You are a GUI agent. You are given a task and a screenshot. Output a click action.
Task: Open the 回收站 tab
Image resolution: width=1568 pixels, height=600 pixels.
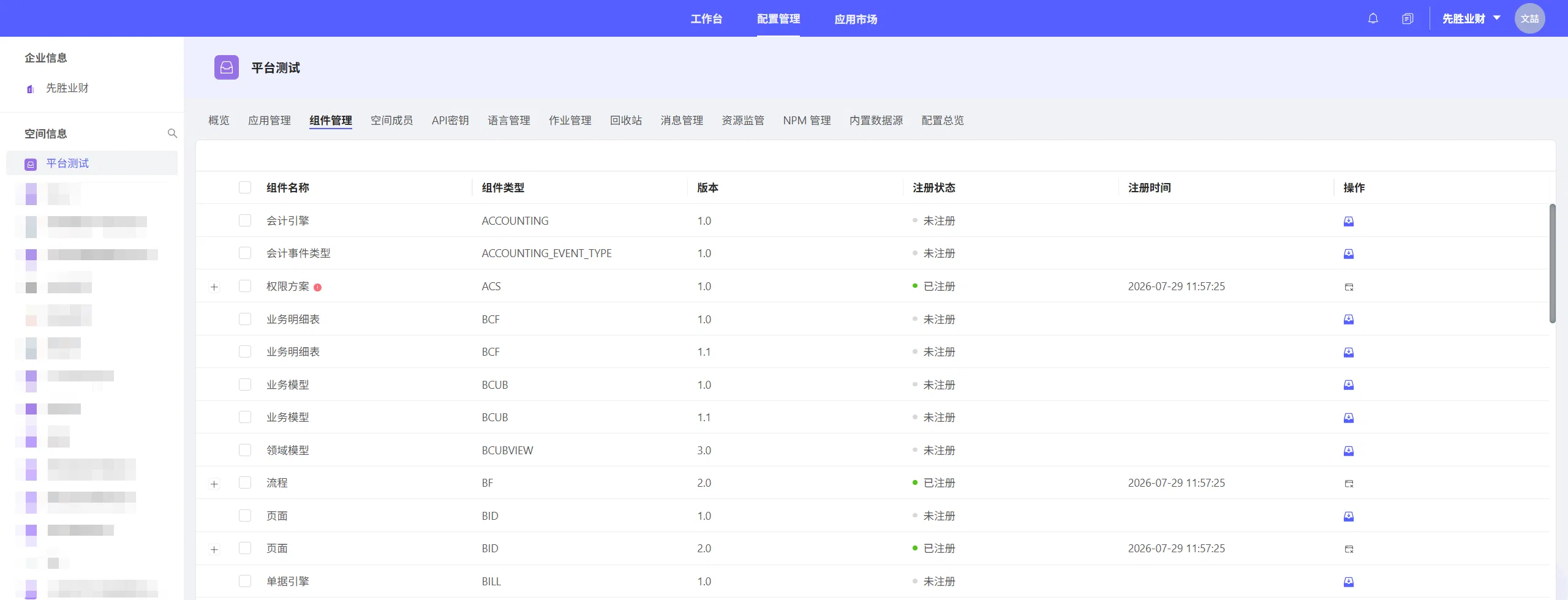[625, 120]
